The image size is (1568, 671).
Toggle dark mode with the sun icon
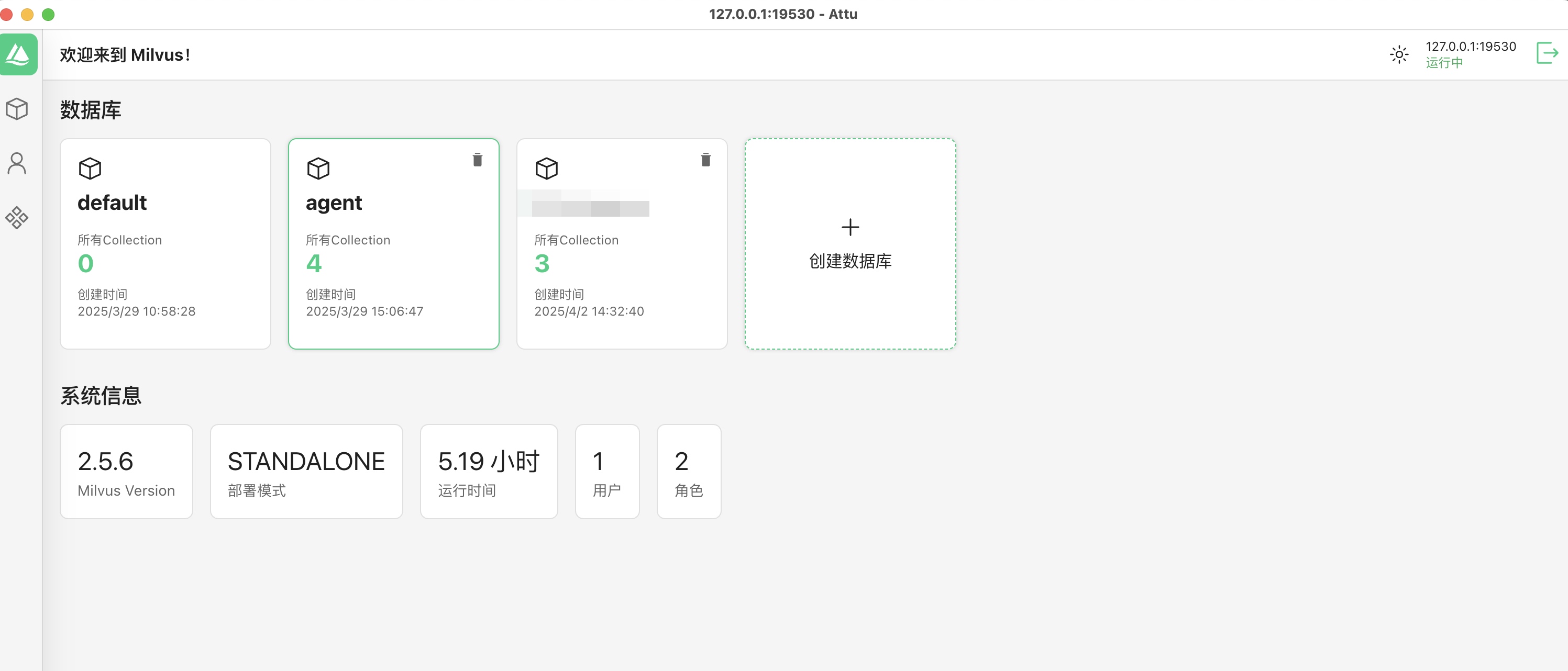pyautogui.click(x=1399, y=54)
